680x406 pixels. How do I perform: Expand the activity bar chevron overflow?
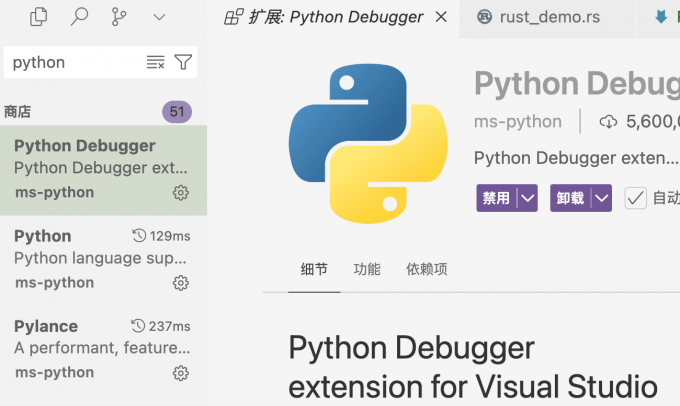coord(159,16)
